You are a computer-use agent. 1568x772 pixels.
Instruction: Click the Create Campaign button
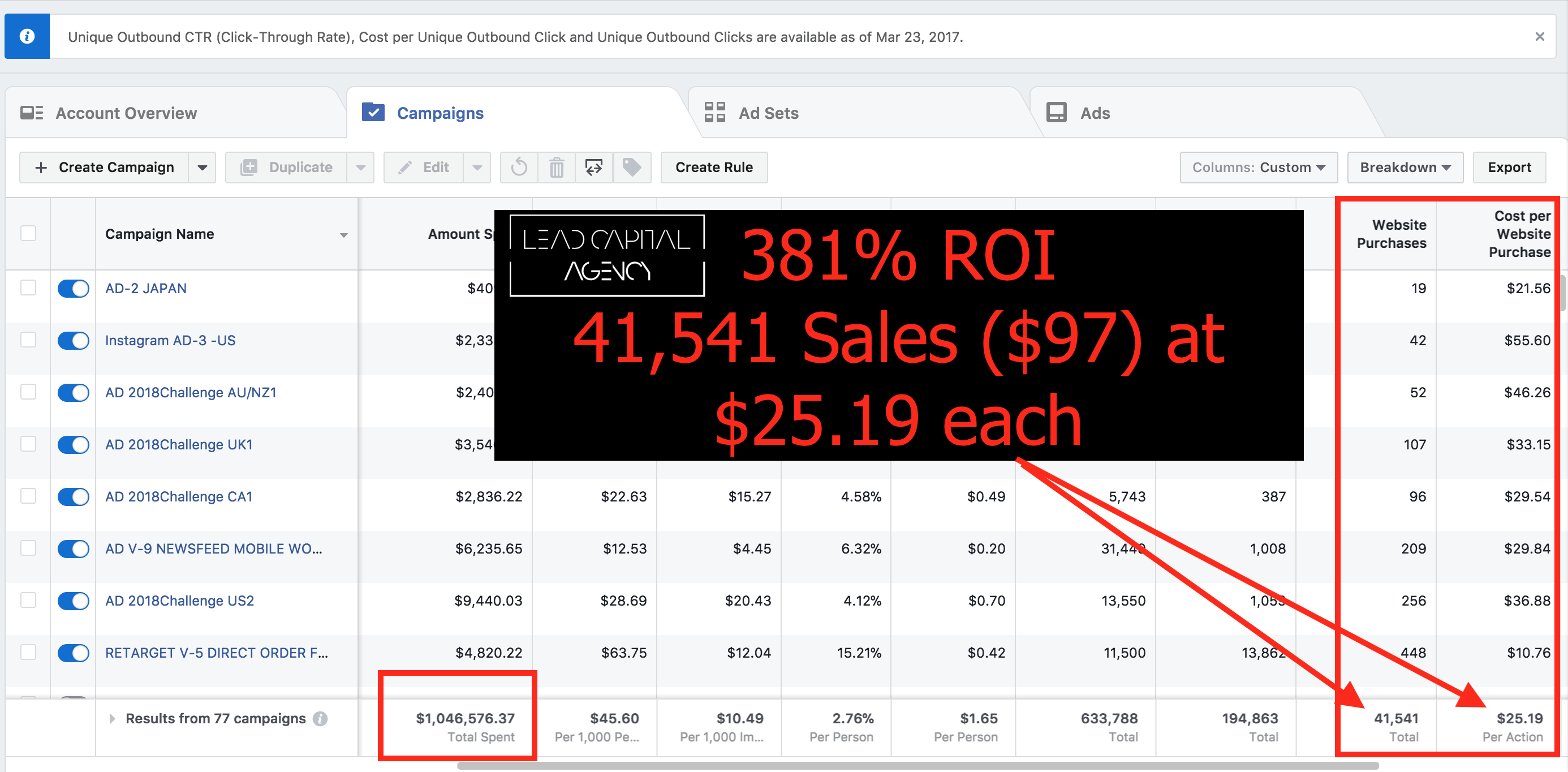(104, 168)
